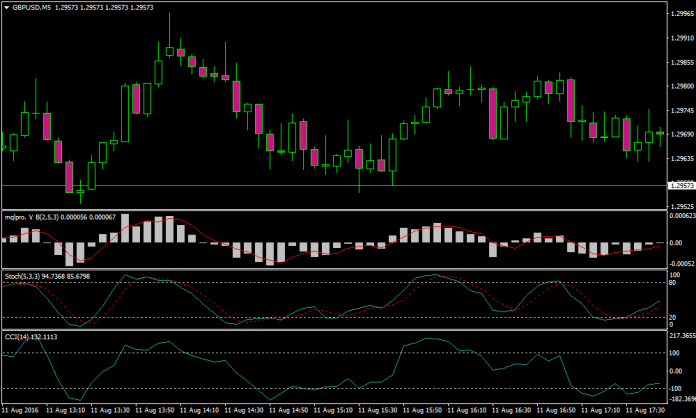Select the current price label 1.29573 on the scale
This screenshot has width=696, height=418.
pyautogui.click(x=681, y=186)
